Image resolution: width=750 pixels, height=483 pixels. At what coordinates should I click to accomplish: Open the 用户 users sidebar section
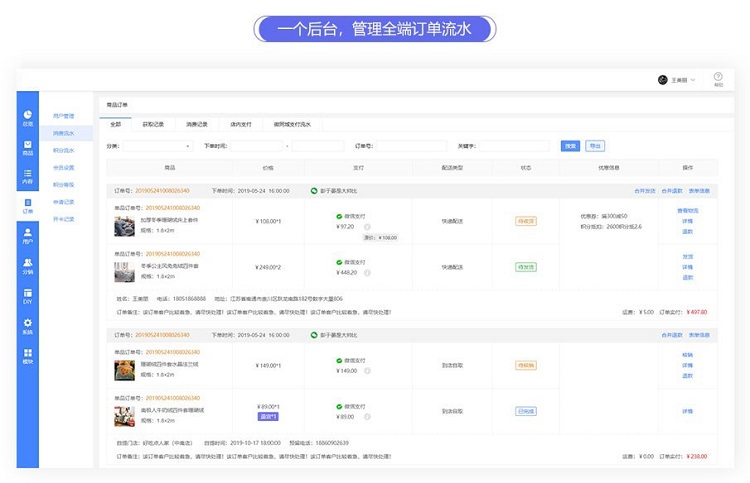click(28, 236)
